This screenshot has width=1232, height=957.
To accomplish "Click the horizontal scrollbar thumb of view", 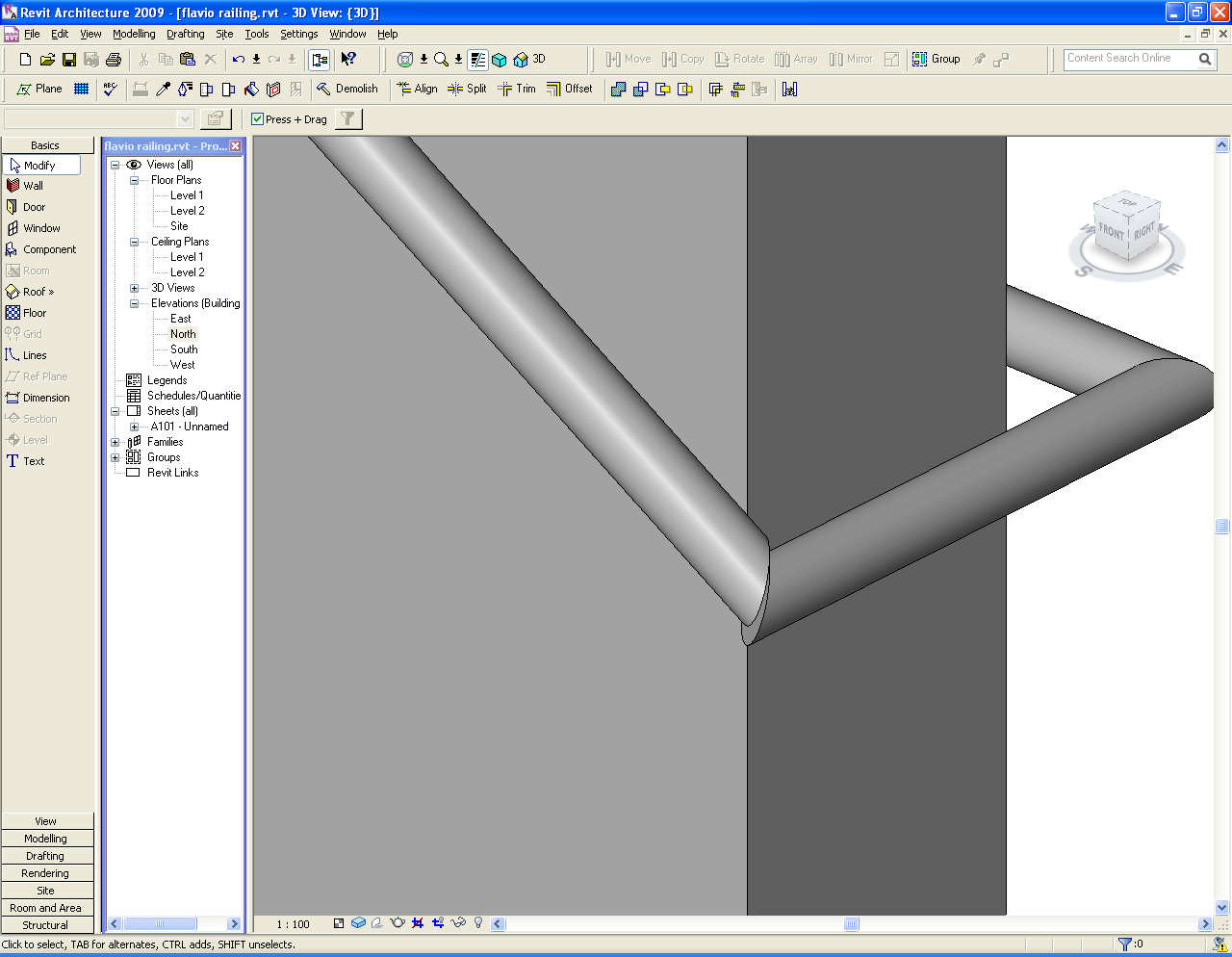I will [x=851, y=924].
